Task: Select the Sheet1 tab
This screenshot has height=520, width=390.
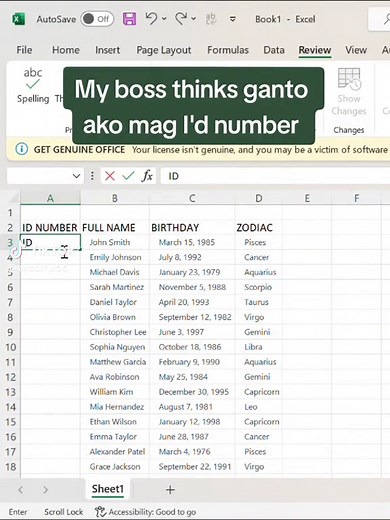Action: [108, 489]
